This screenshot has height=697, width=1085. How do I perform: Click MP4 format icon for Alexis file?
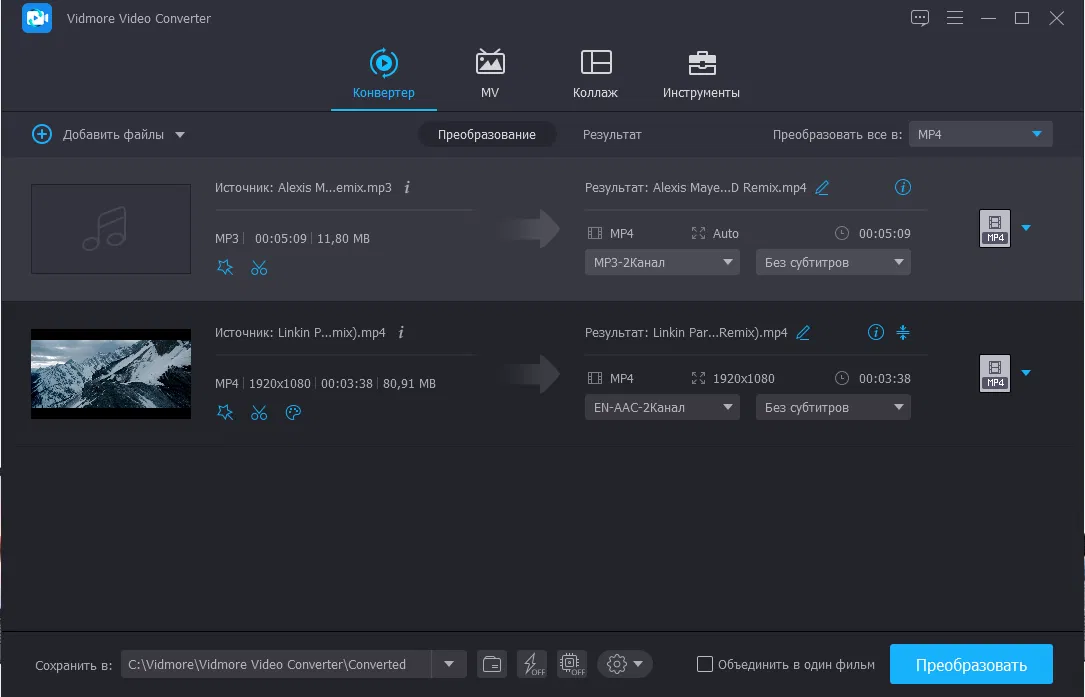[994, 228]
